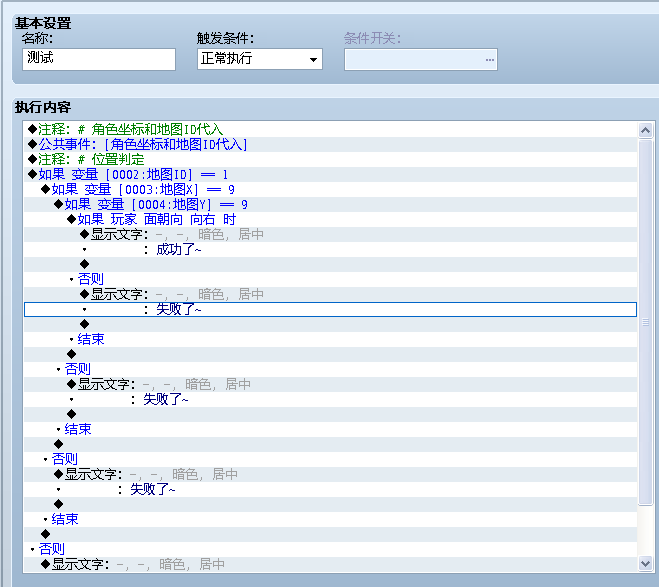Viewport: 659px width, 587px height.
Task: Click scrollbar down arrow in event list
Action: (645, 563)
